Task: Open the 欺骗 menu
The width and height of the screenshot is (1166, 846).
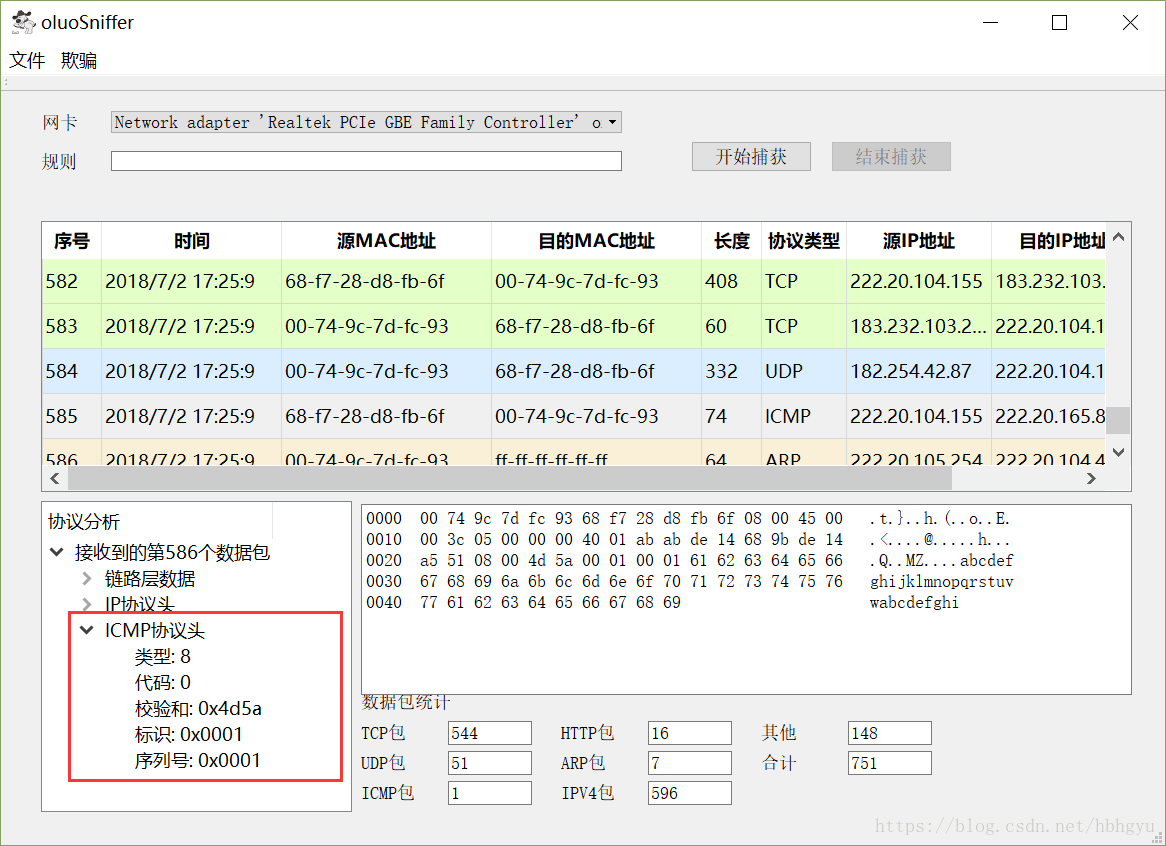Action: pos(79,60)
